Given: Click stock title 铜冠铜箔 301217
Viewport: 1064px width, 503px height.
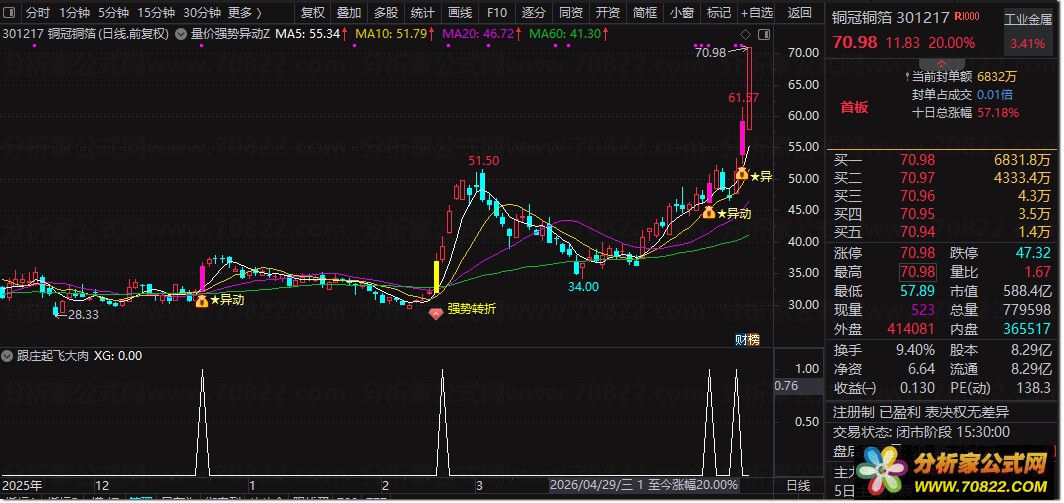Looking at the screenshot, I should (890, 18).
